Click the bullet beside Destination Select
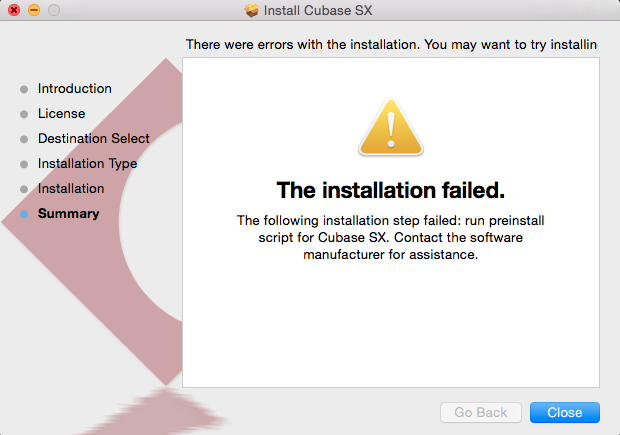The width and height of the screenshot is (620, 435). click(x=24, y=139)
